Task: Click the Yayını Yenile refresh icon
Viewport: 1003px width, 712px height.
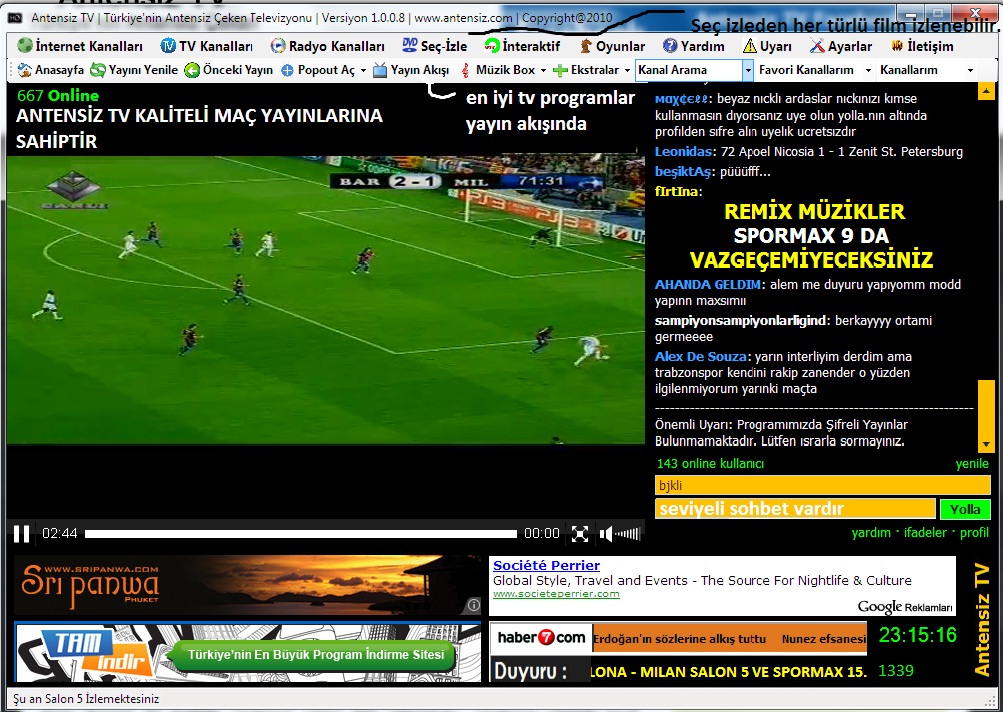Action: pyautogui.click(x=98, y=70)
